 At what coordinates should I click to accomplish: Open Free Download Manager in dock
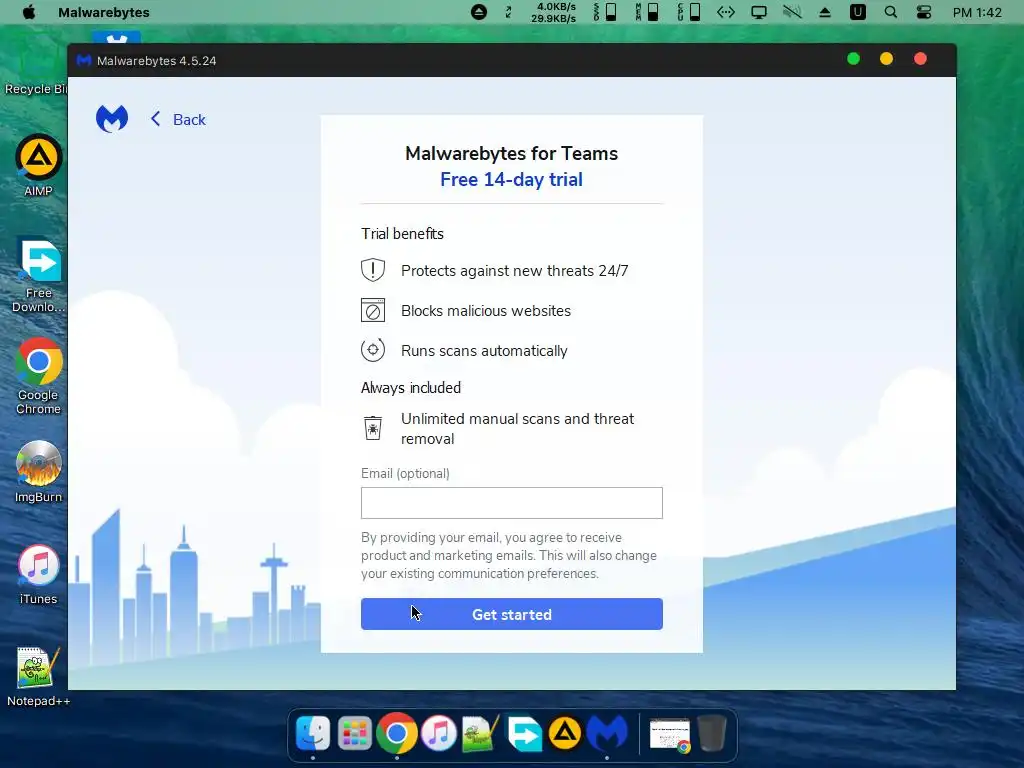524,733
